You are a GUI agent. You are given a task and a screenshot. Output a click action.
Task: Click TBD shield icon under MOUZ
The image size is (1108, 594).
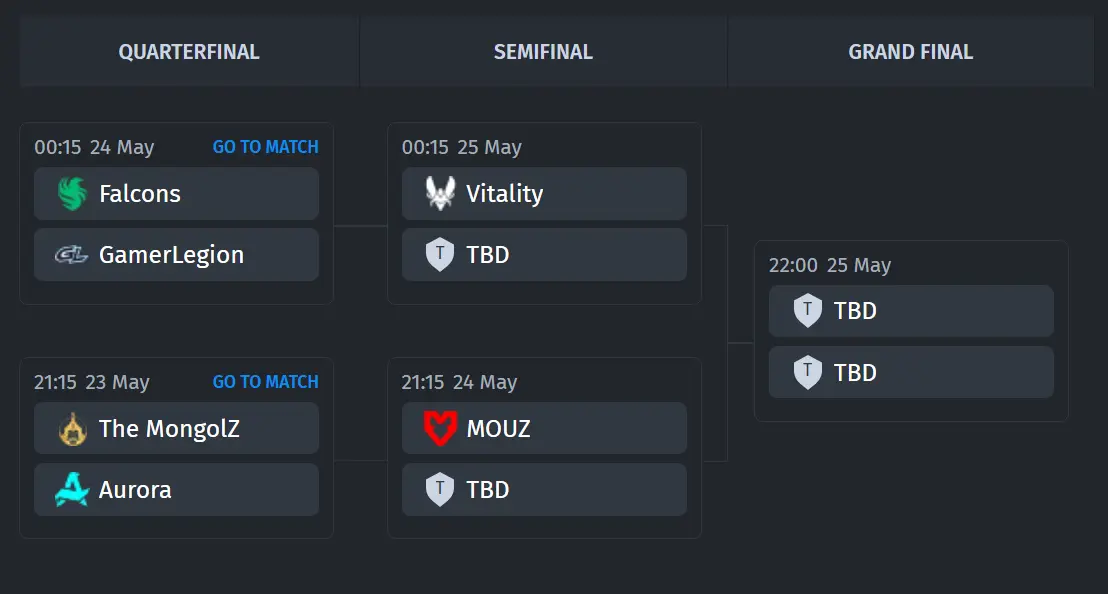(x=440, y=489)
